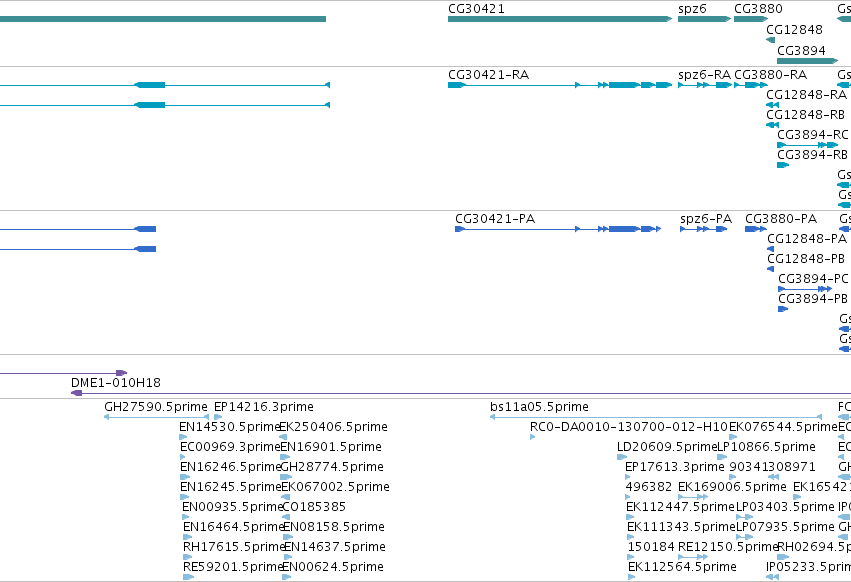The image size is (851, 582).
Task: Select the CG3880 gene feature
Action: click(x=751, y=19)
